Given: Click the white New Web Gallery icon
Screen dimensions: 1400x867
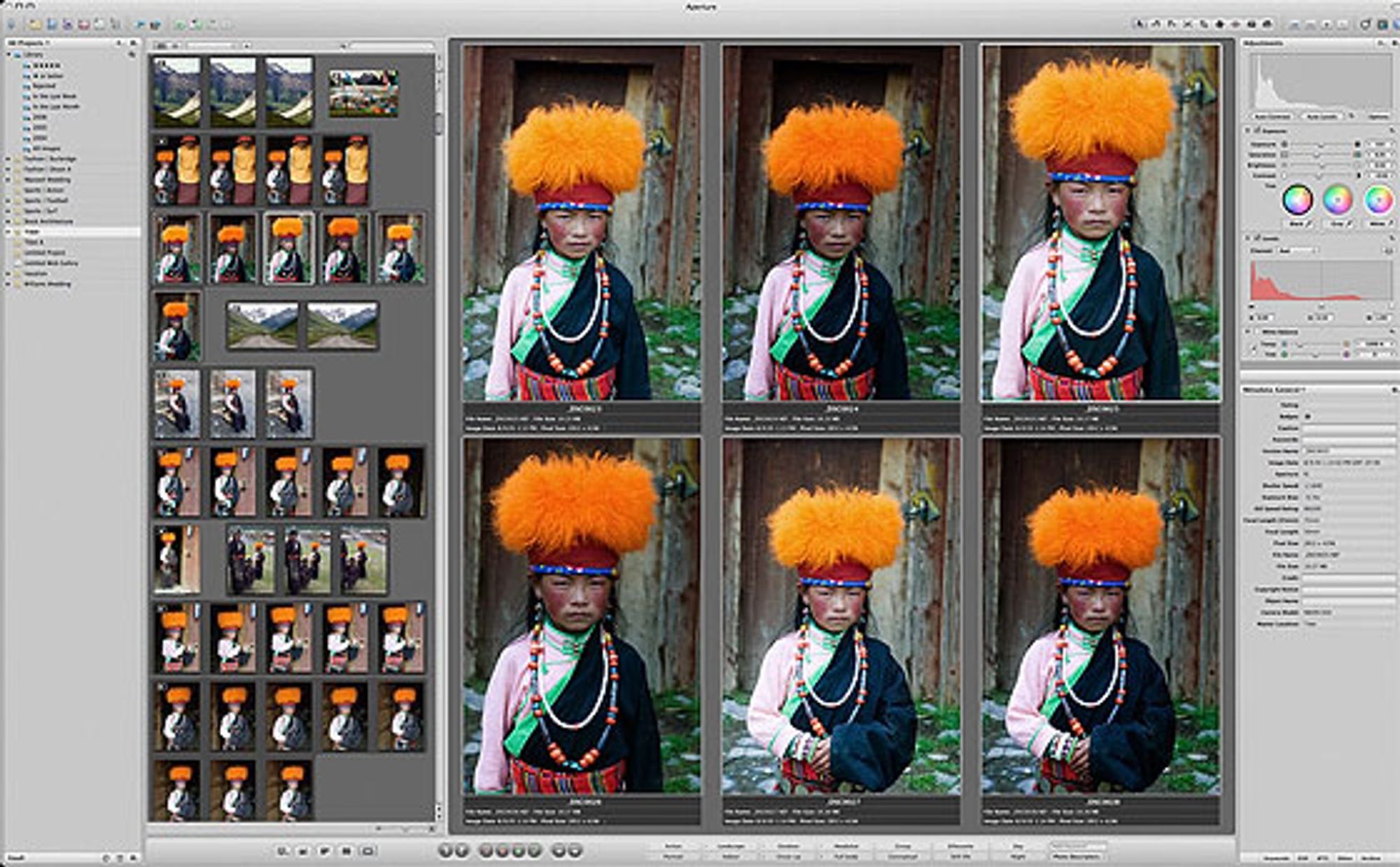Looking at the screenshot, I should click(99, 24).
